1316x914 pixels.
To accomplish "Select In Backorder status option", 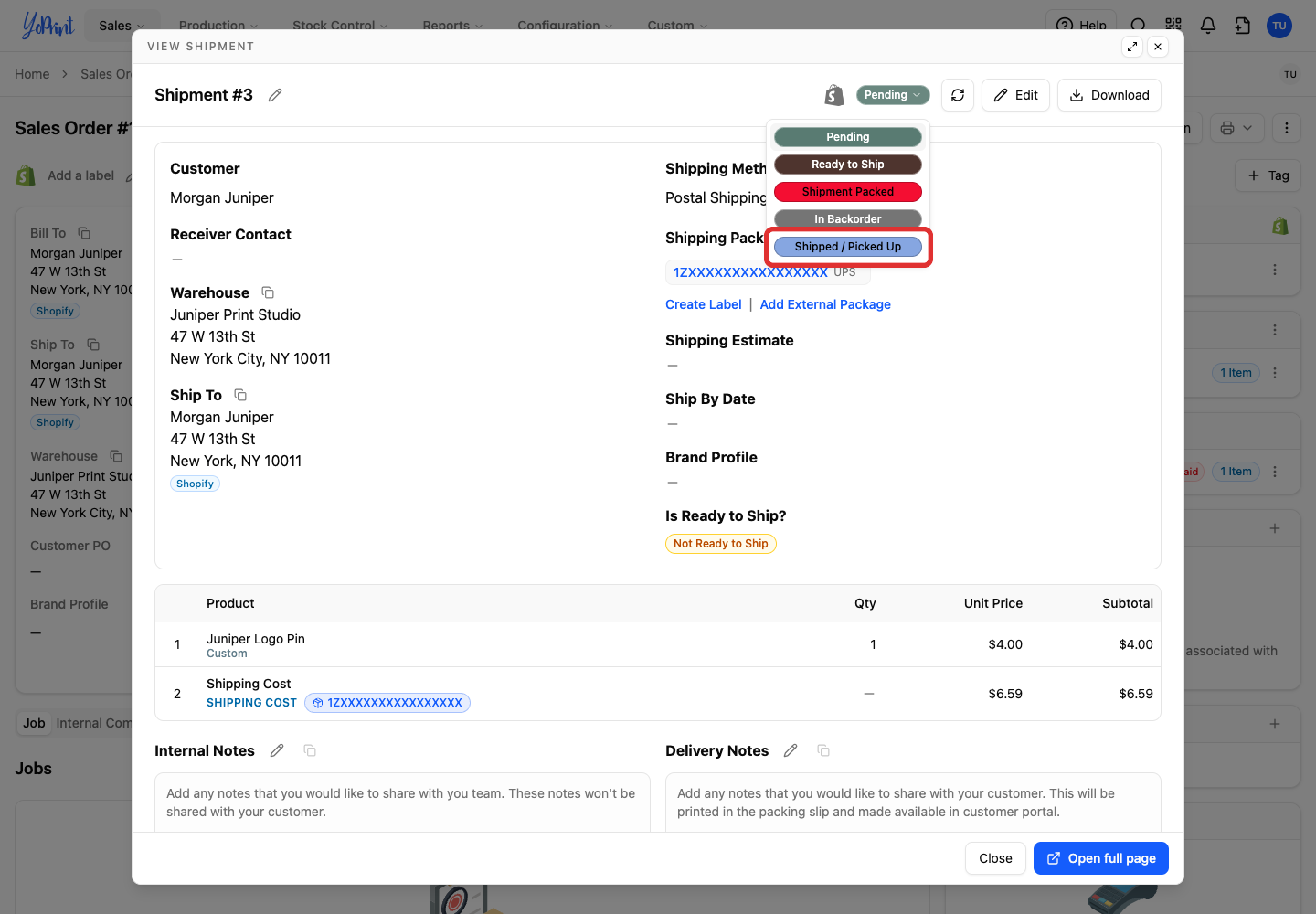I will point(848,219).
